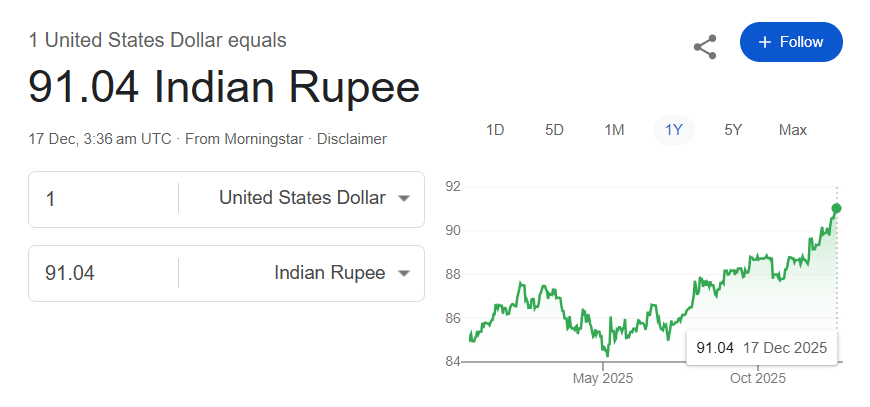Click the 91.04 Indian Rupee heading

224,87
